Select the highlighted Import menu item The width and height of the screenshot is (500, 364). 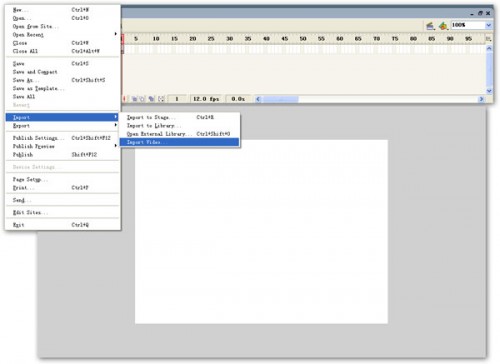coord(62,117)
